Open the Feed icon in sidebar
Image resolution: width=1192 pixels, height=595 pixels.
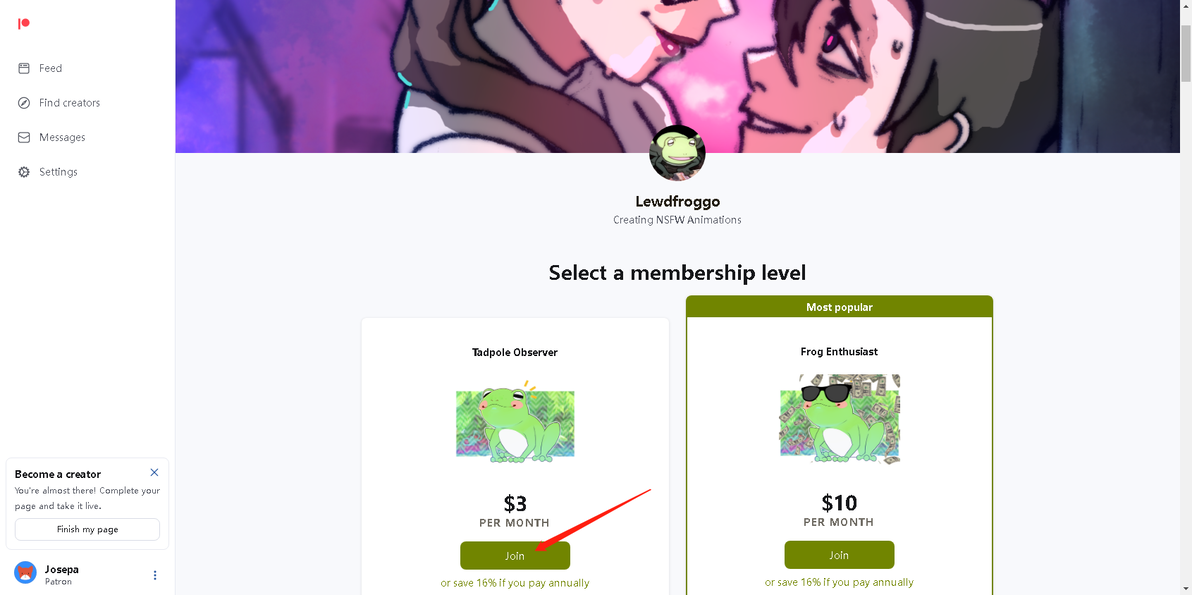point(24,68)
